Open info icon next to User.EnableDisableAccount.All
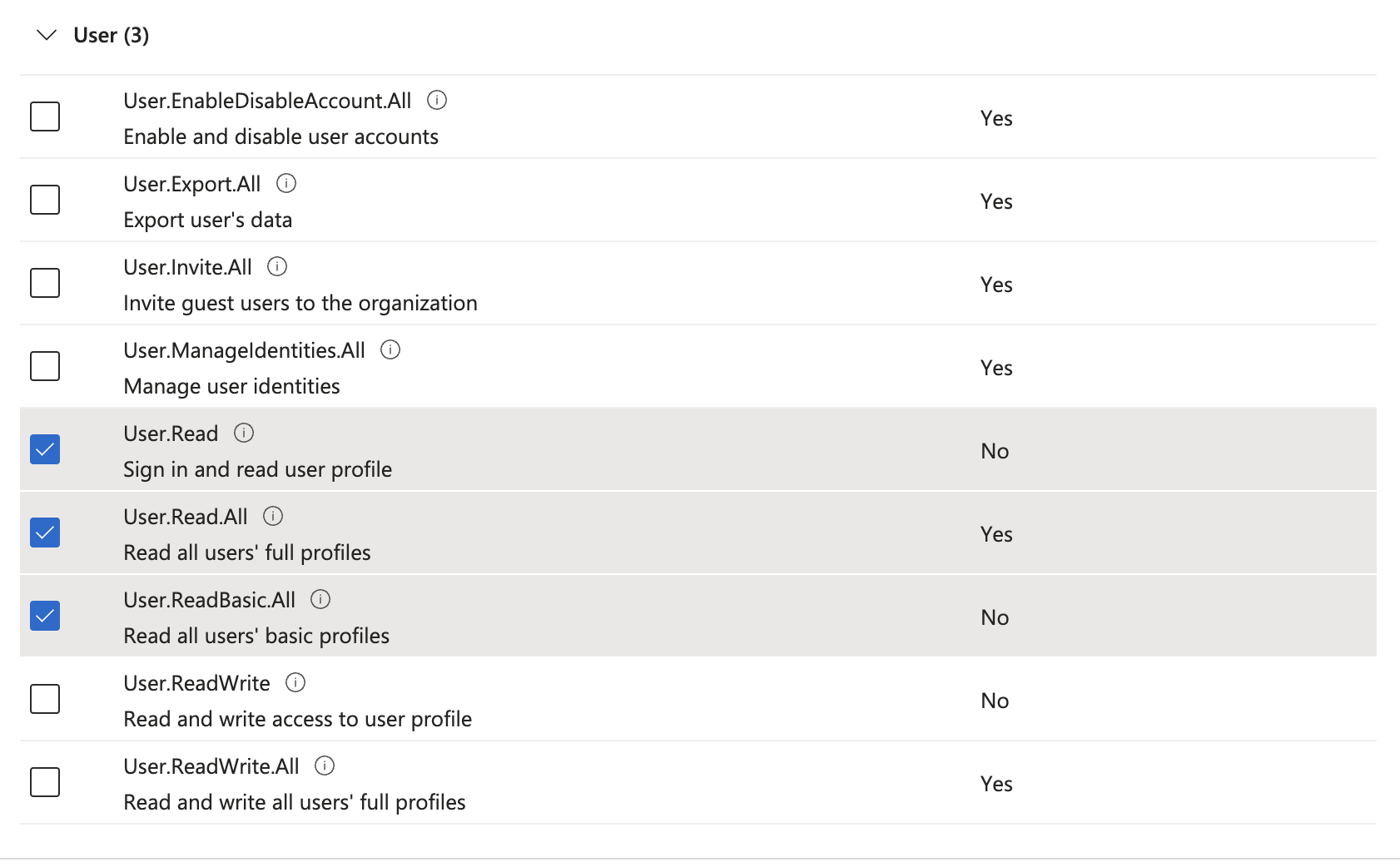Viewport: 1400px width, 867px height. (x=437, y=100)
